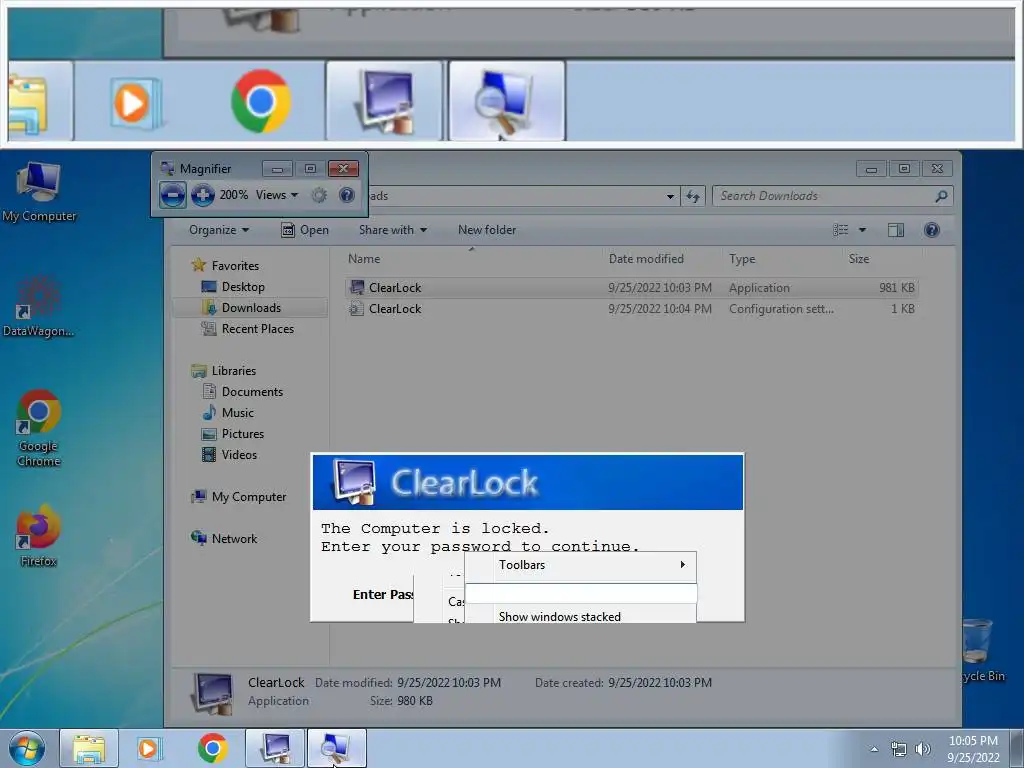The height and width of the screenshot is (768, 1024).
Task: Open the Magnifier Views dropdown
Action: (x=277, y=195)
